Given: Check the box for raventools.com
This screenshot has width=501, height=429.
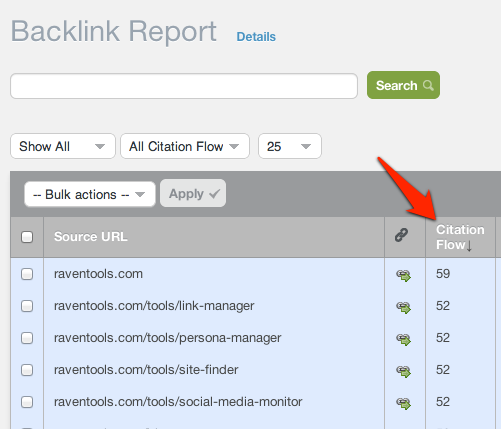Looking at the screenshot, I should pyautogui.click(x=27, y=274).
